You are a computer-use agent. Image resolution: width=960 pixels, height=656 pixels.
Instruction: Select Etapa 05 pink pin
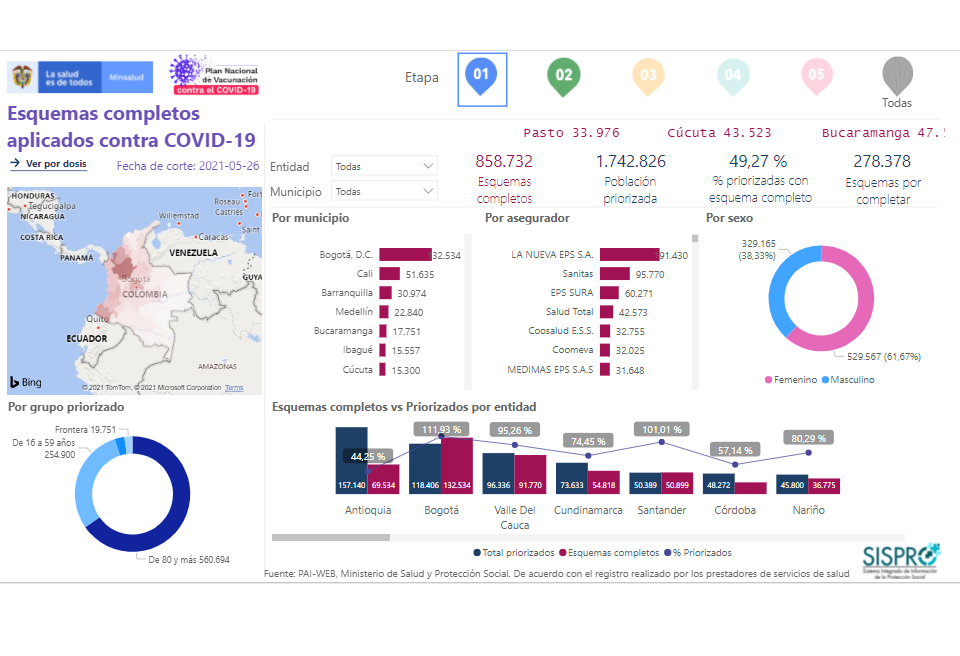[x=817, y=77]
